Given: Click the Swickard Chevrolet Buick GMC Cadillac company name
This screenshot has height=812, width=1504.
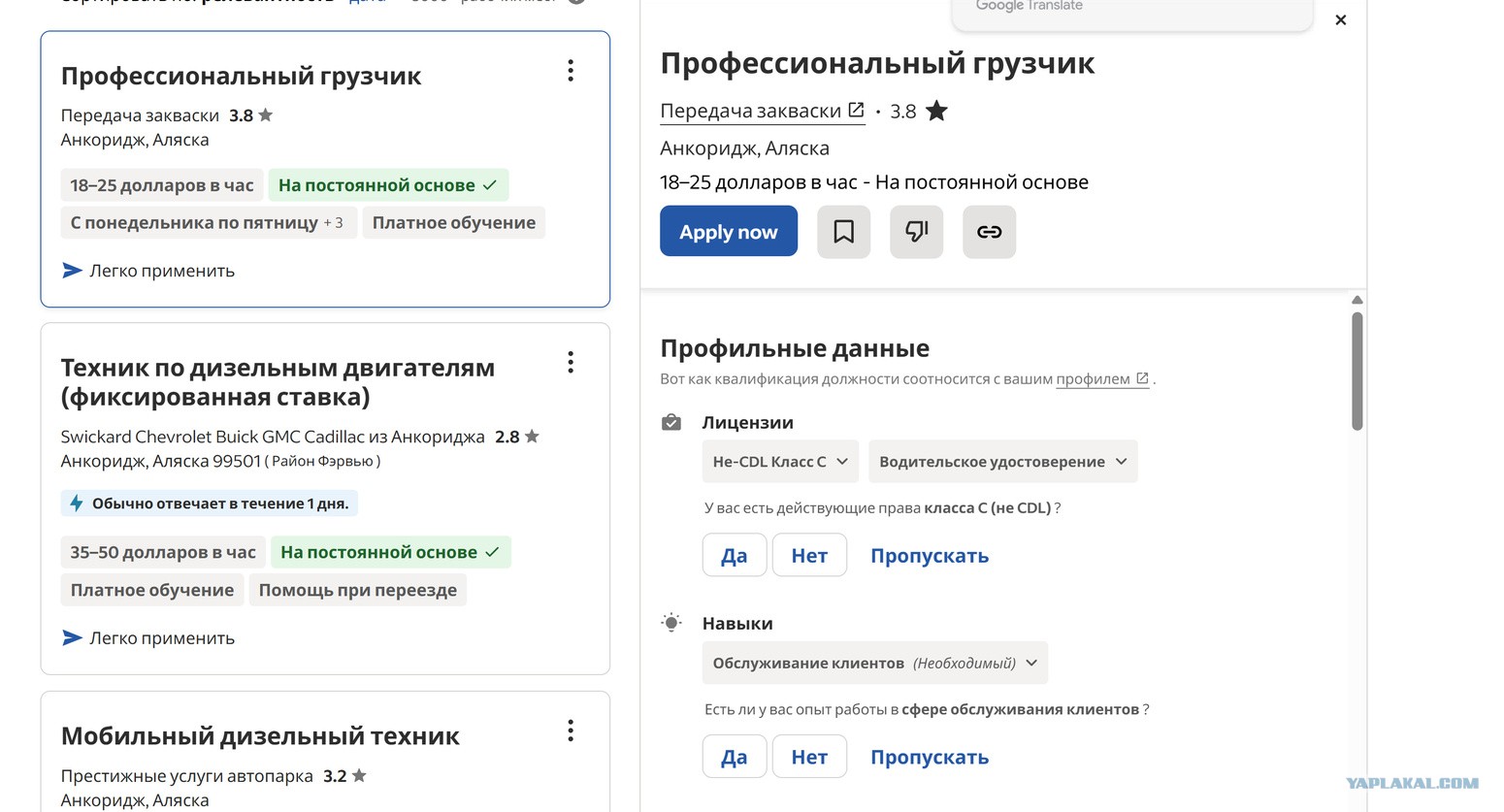Looking at the screenshot, I should pyautogui.click(x=273, y=437).
